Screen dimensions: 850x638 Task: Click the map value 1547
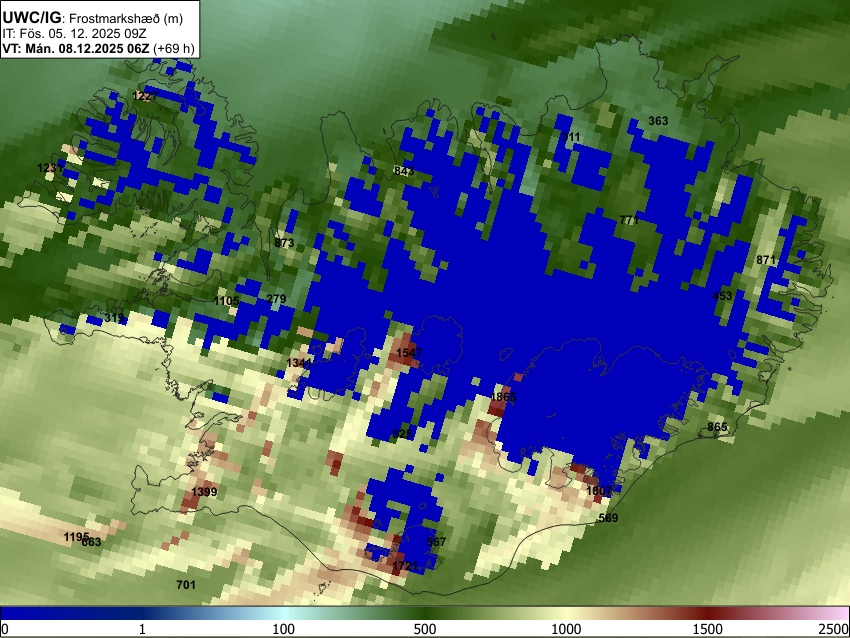click(x=409, y=353)
